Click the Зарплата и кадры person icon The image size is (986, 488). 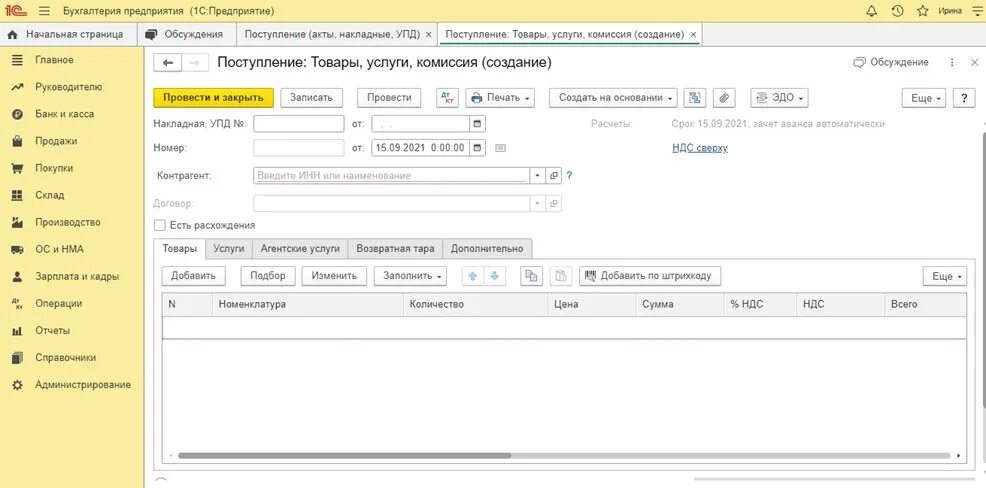coord(17,277)
